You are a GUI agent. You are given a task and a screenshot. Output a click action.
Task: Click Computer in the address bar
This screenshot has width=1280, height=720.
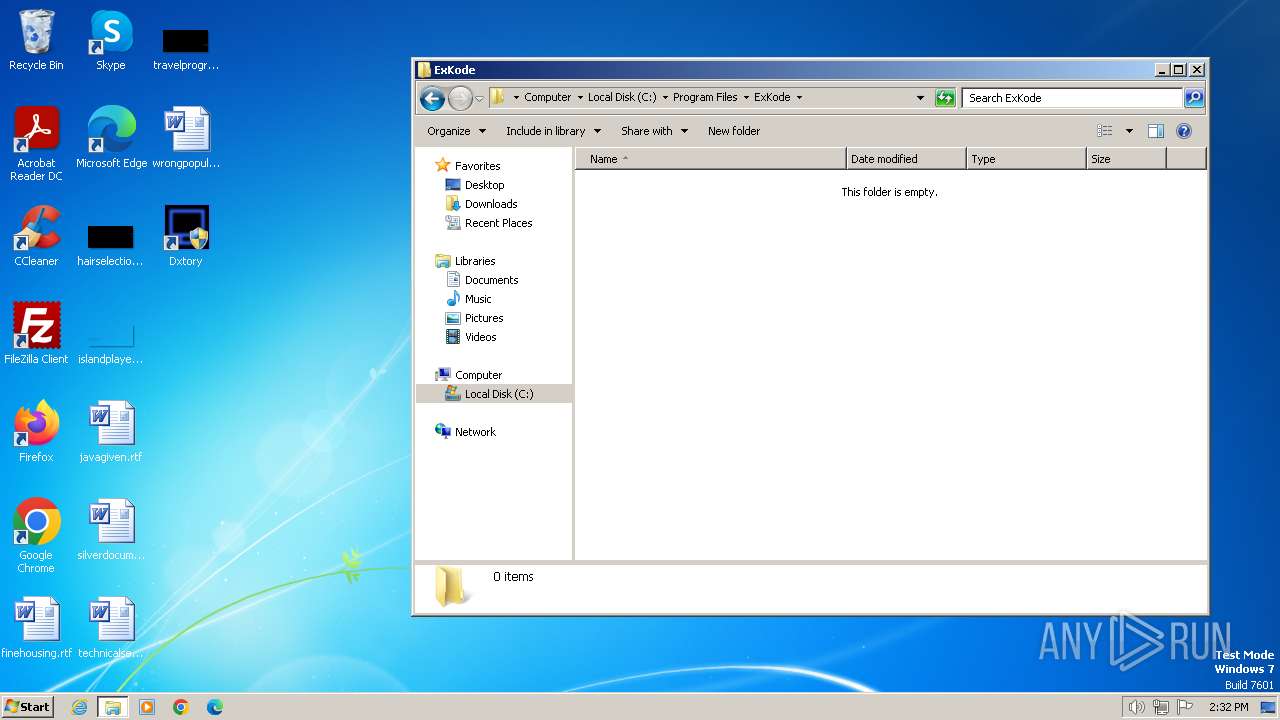point(547,98)
